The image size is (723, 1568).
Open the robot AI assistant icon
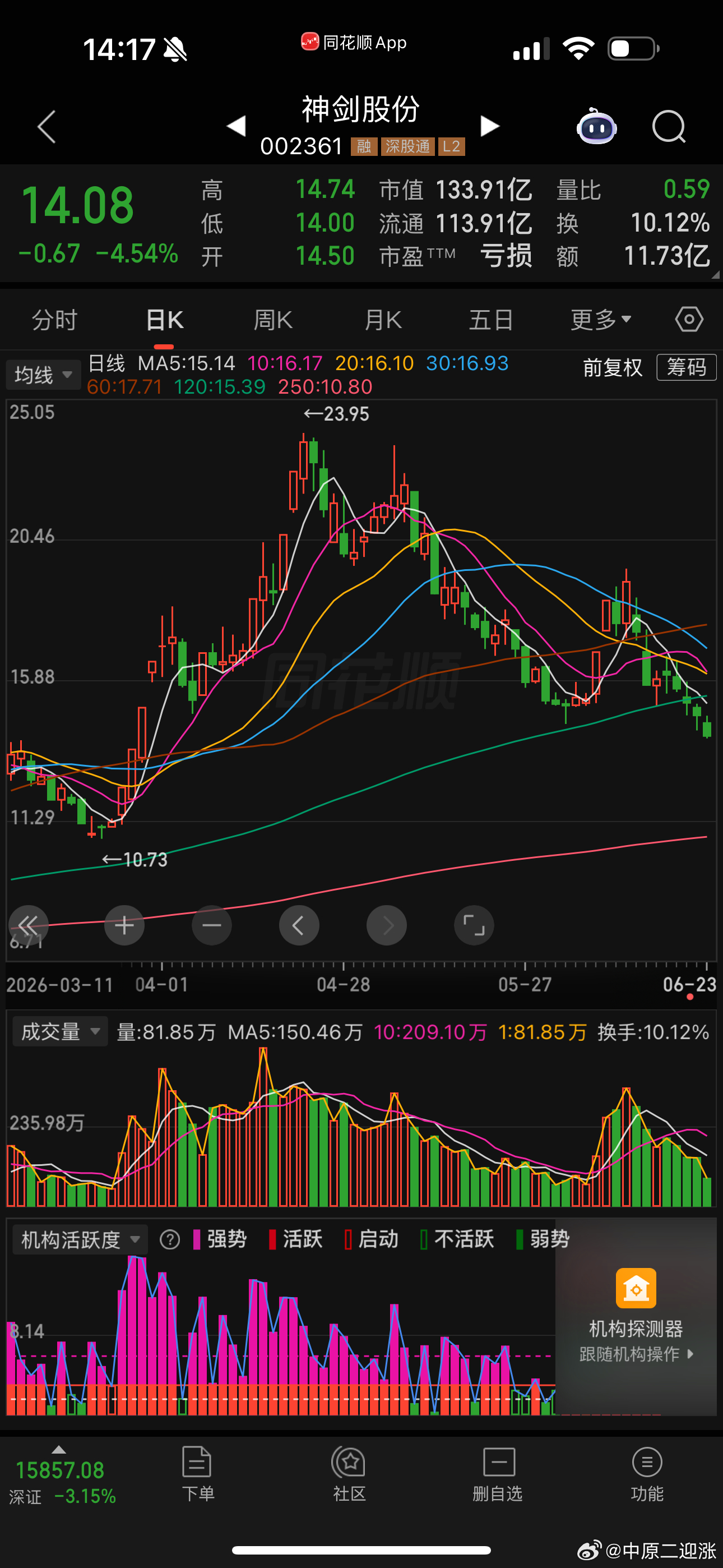tap(596, 126)
